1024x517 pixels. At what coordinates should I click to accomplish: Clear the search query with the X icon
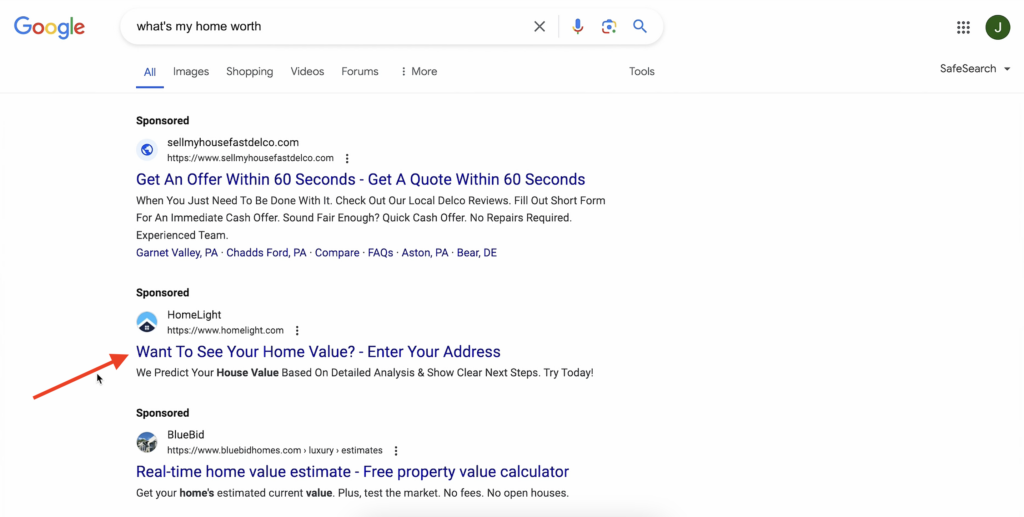pyautogui.click(x=539, y=27)
